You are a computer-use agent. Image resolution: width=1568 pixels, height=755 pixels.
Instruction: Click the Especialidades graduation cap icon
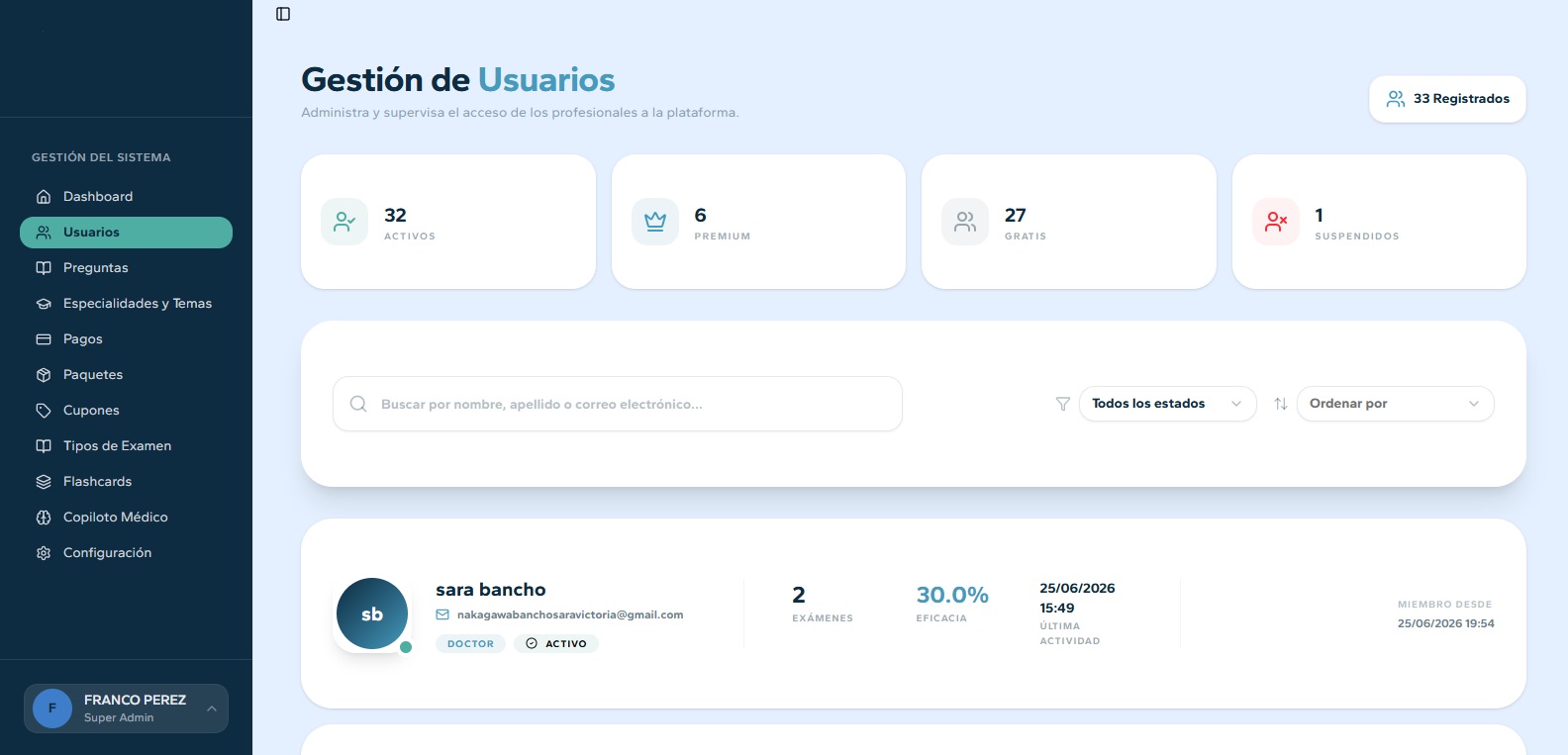pyautogui.click(x=44, y=304)
